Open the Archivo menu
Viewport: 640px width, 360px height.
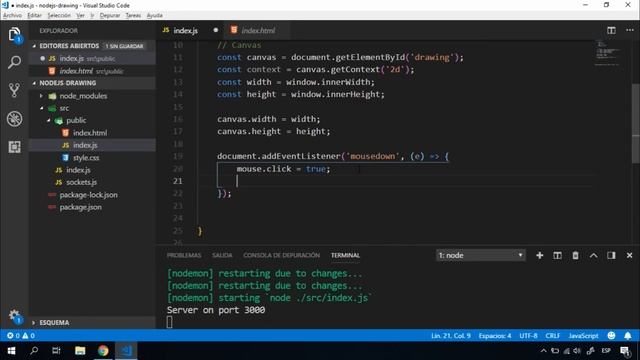[12, 15]
